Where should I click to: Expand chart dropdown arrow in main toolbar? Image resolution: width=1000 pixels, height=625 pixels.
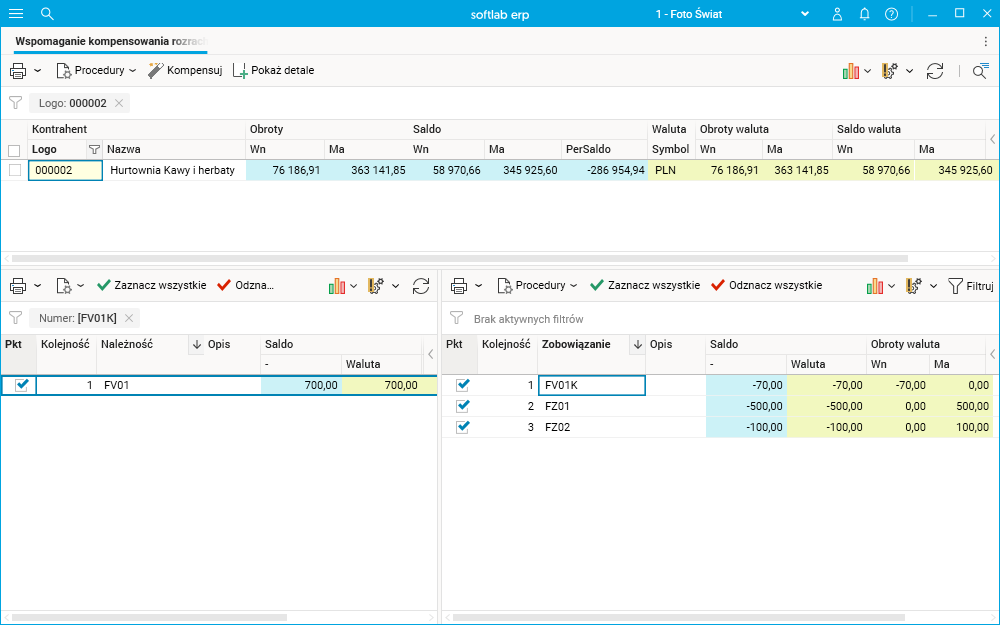pos(867,71)
